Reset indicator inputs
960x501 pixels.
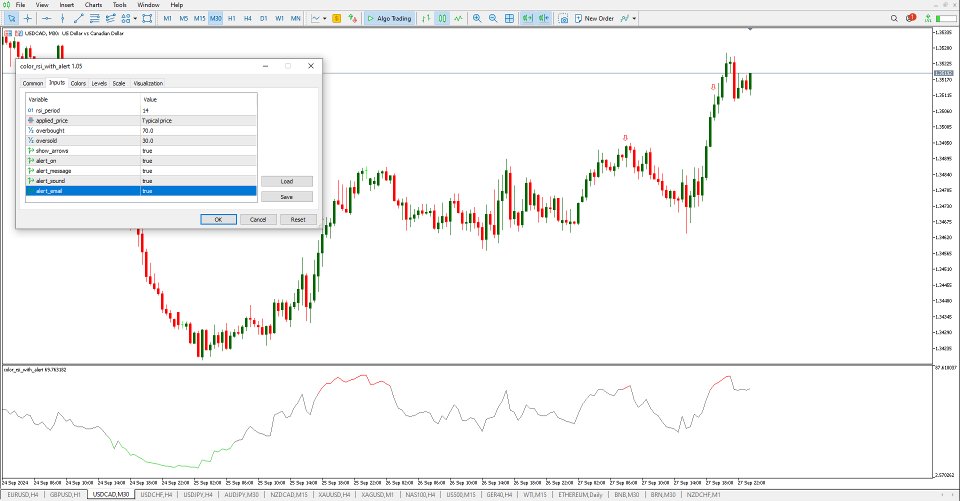[x=298, y=219]
